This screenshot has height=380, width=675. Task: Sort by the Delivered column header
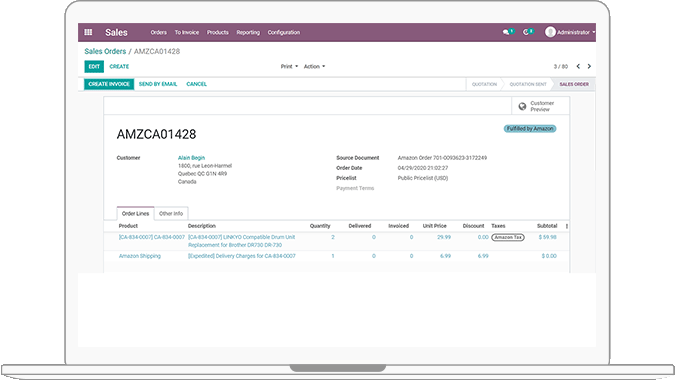[x=359, y=226]
